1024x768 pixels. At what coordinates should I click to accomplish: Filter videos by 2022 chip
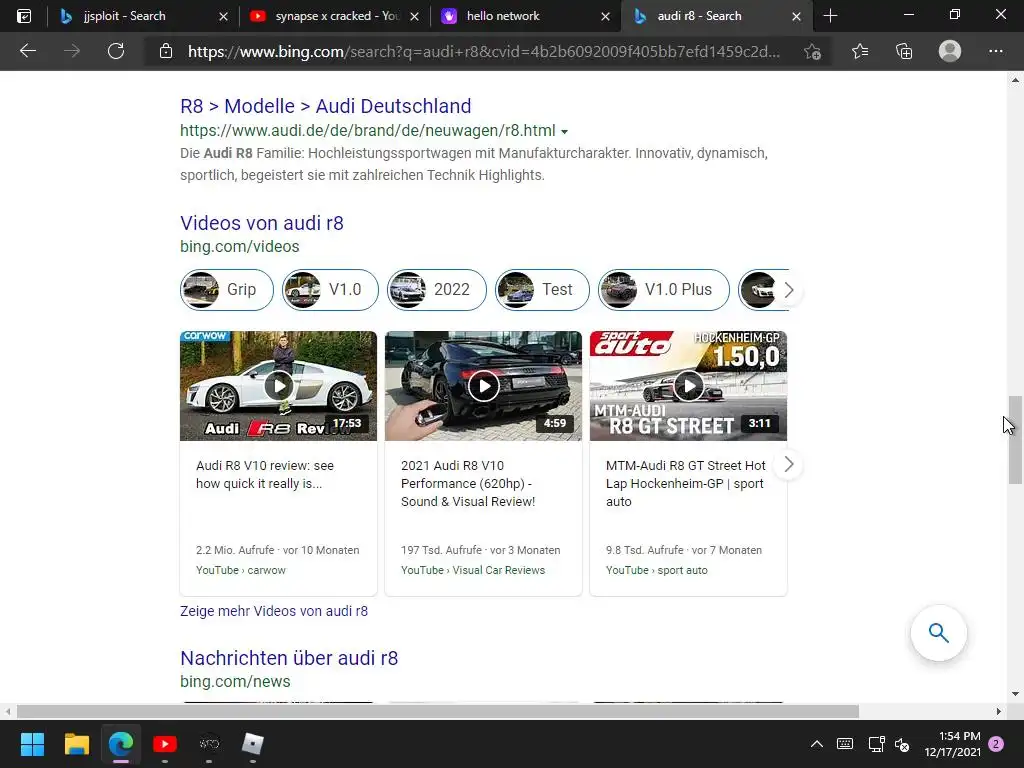click(437, 289)
